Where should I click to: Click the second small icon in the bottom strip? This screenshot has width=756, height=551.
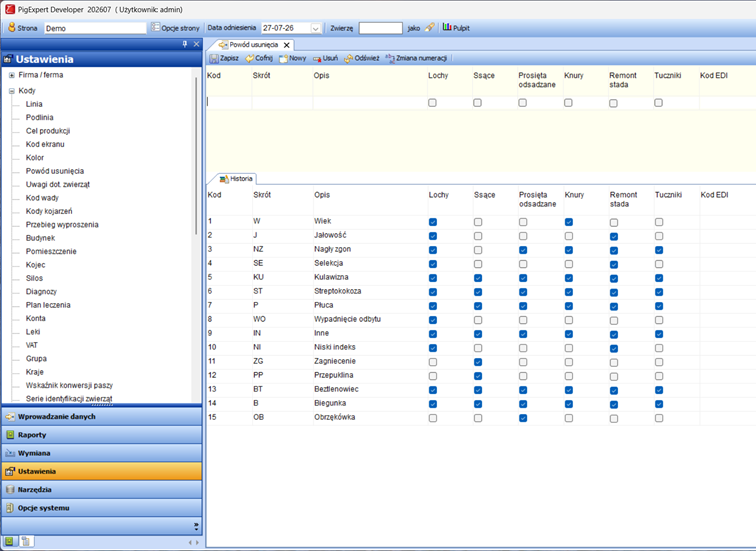click(x=26, y=542)
